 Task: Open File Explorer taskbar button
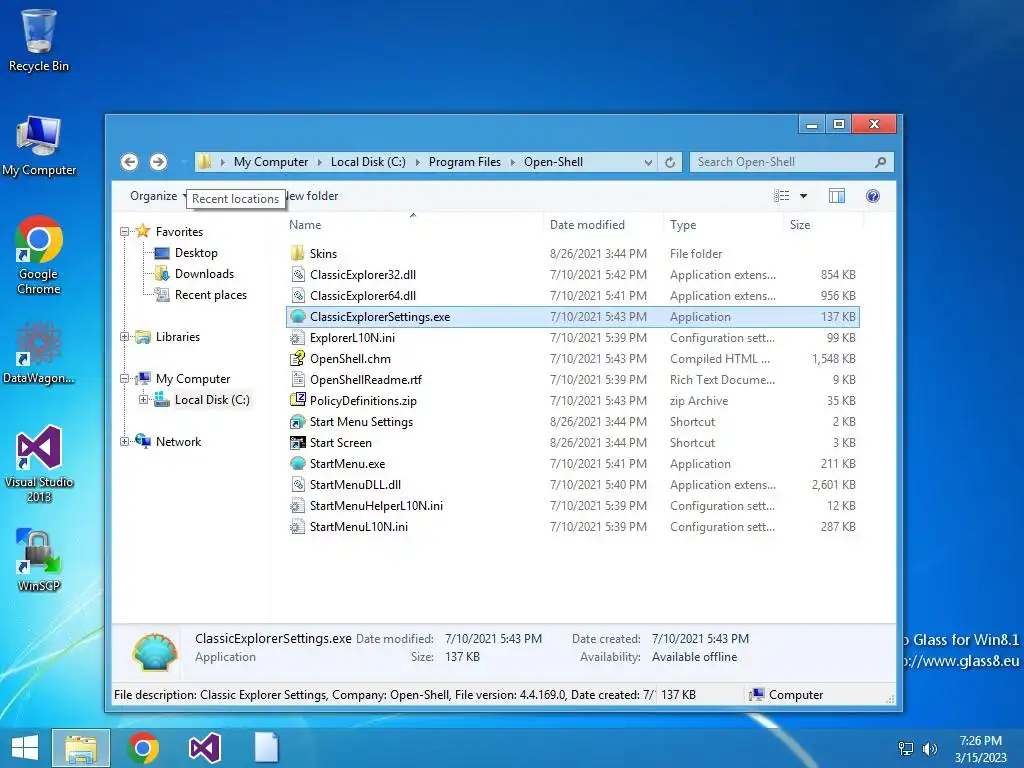[x=81, y=748]
